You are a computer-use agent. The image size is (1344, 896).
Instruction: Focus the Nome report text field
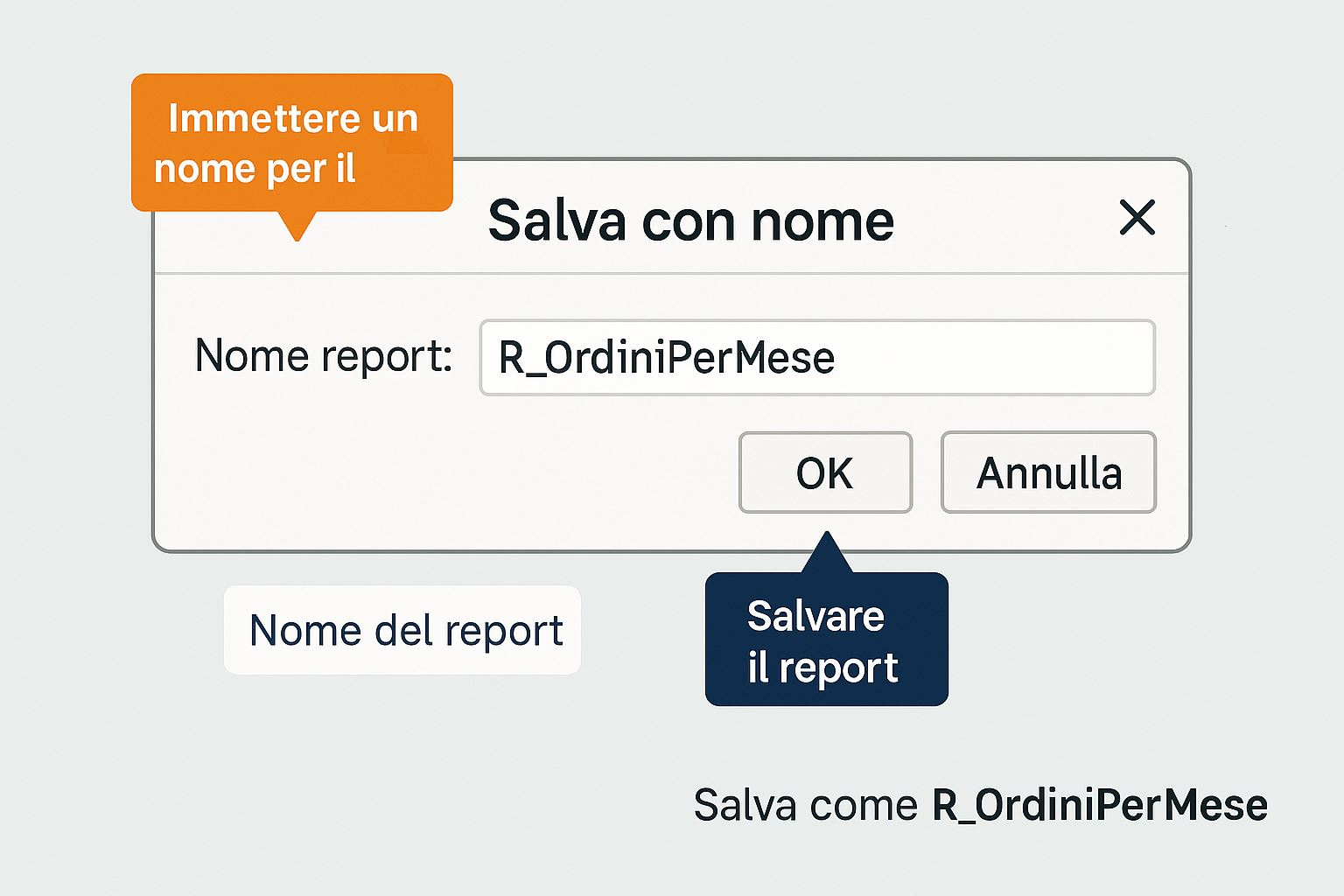pyautogui.click(x=816, y=357)
